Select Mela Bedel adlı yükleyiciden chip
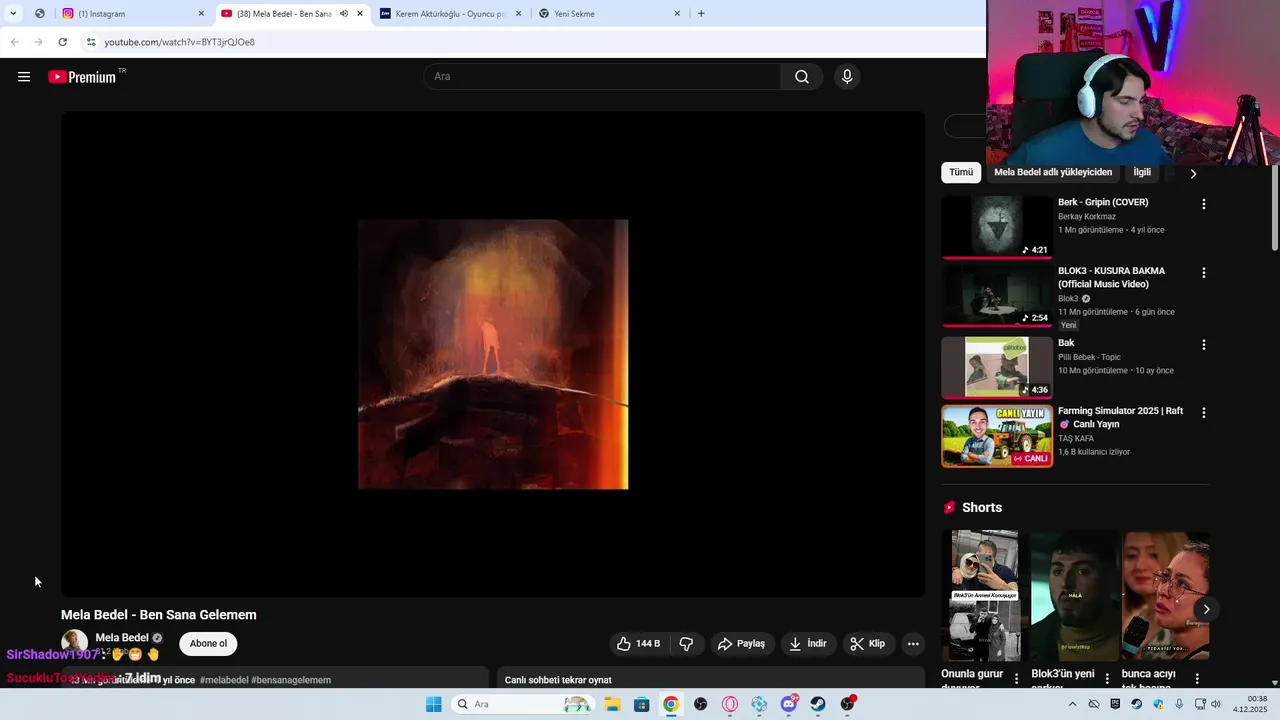The height and width of the screenshot is (720, 1280). tap(1053, 172)
